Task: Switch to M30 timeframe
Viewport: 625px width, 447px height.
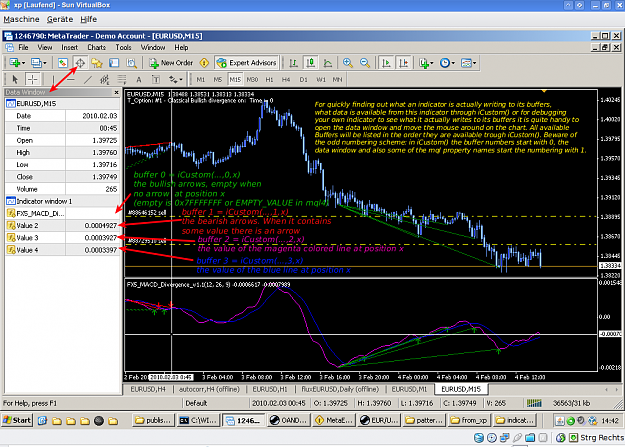Action: 252,80
